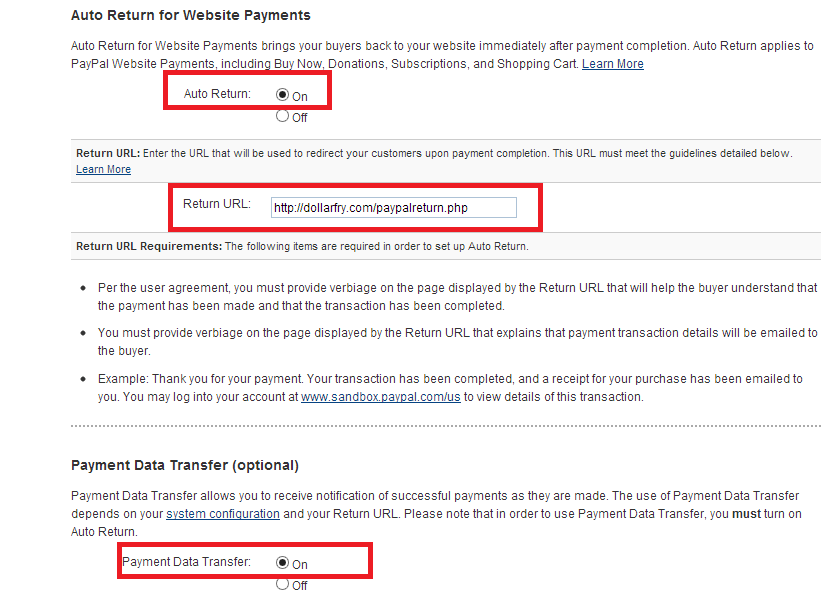
Task: Enable the Payment Data Transfer On option
Action: click(x=283, y=563)
